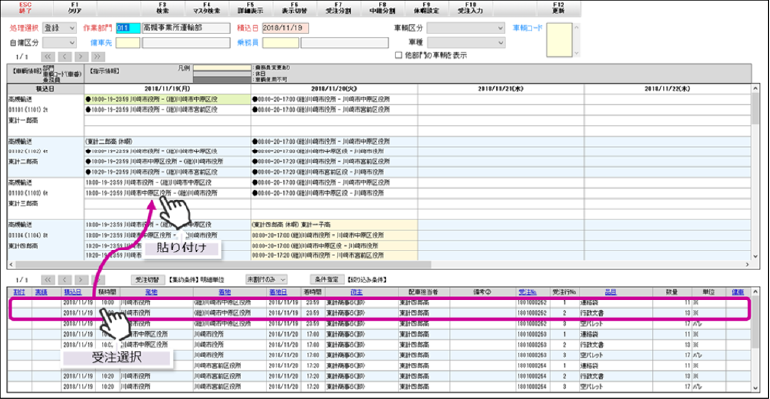770x399 pixels.
Task: Click the driver name 東計三郎高 in the vehicle column
Action: pos(23,204)
